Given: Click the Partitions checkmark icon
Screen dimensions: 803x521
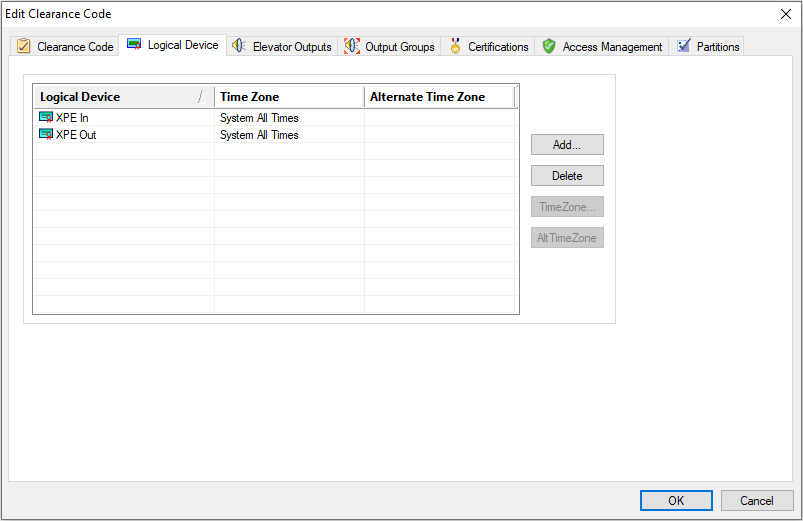Looking at the screenshot, I should (x=684, y=46).
